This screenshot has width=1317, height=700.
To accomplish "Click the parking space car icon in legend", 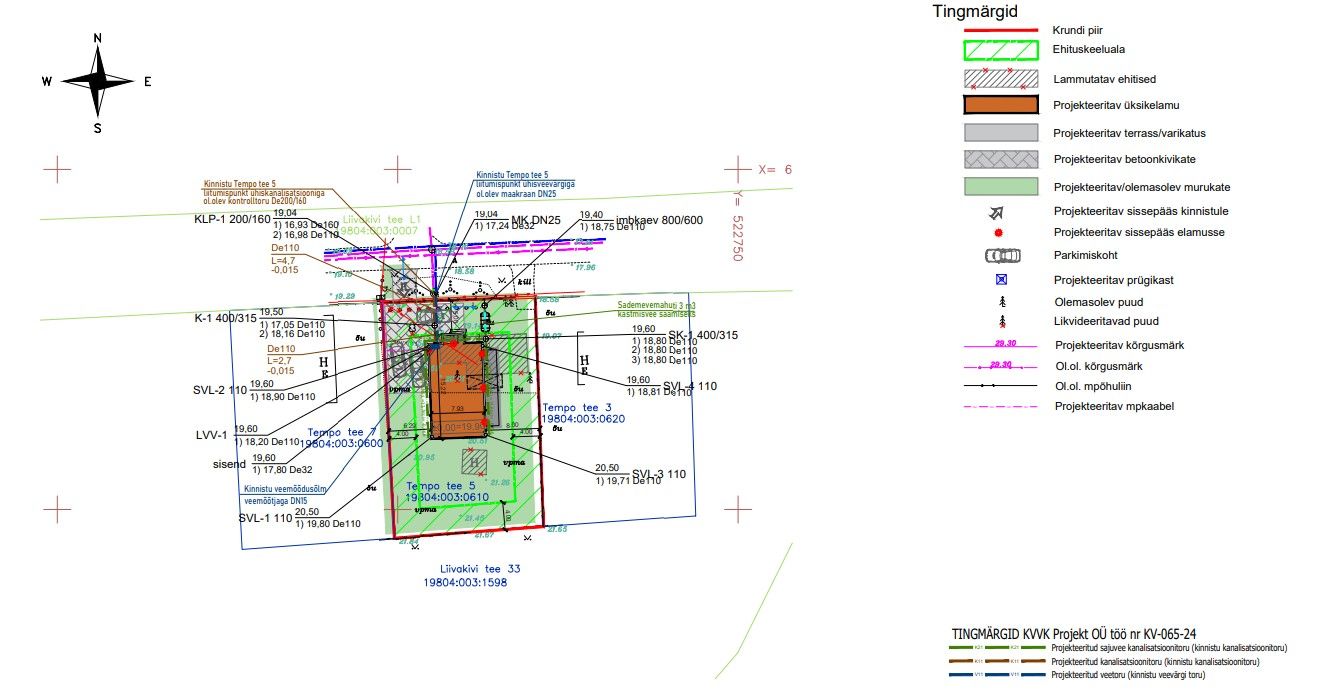I will coord(1002,255).
